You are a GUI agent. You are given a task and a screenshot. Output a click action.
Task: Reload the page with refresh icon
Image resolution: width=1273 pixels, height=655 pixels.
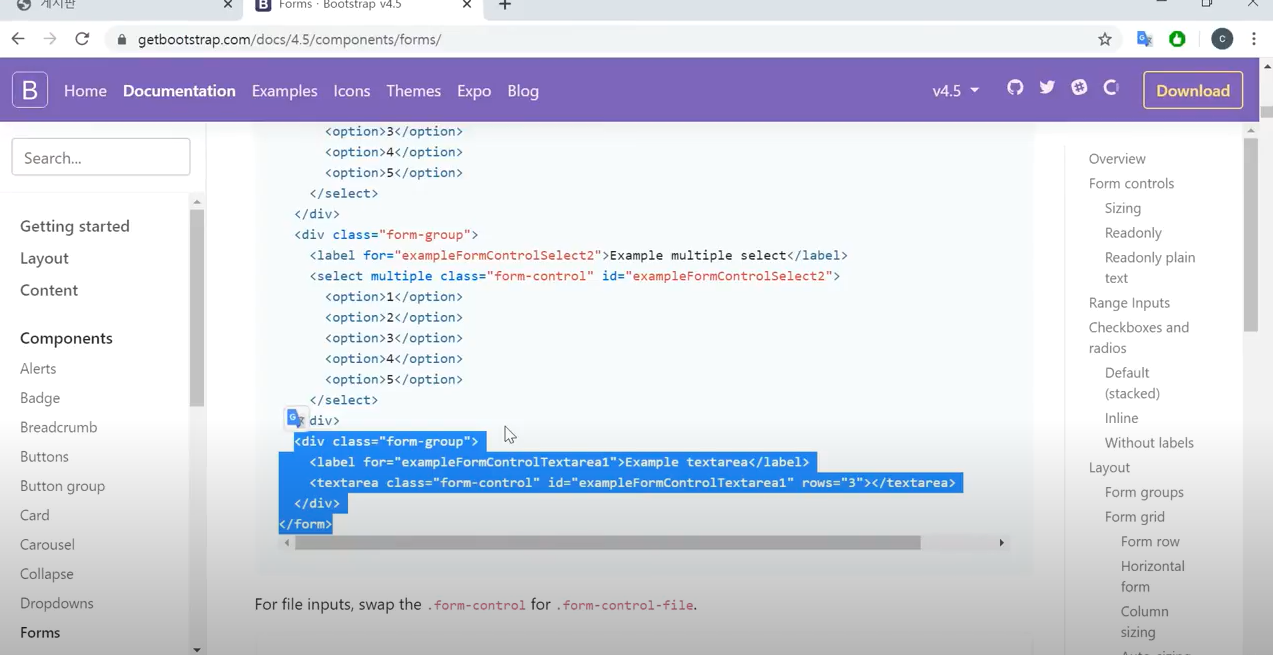[82, 39]
